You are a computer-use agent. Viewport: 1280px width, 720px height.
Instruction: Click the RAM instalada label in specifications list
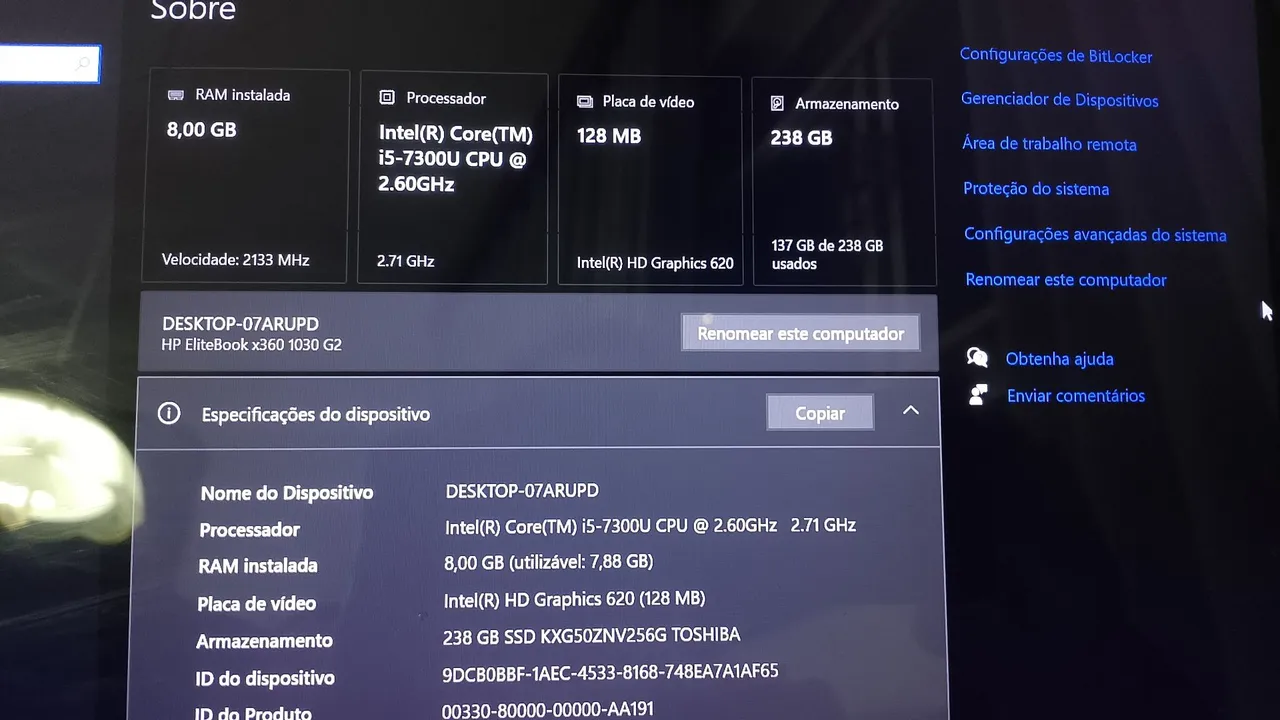[258, 566]
